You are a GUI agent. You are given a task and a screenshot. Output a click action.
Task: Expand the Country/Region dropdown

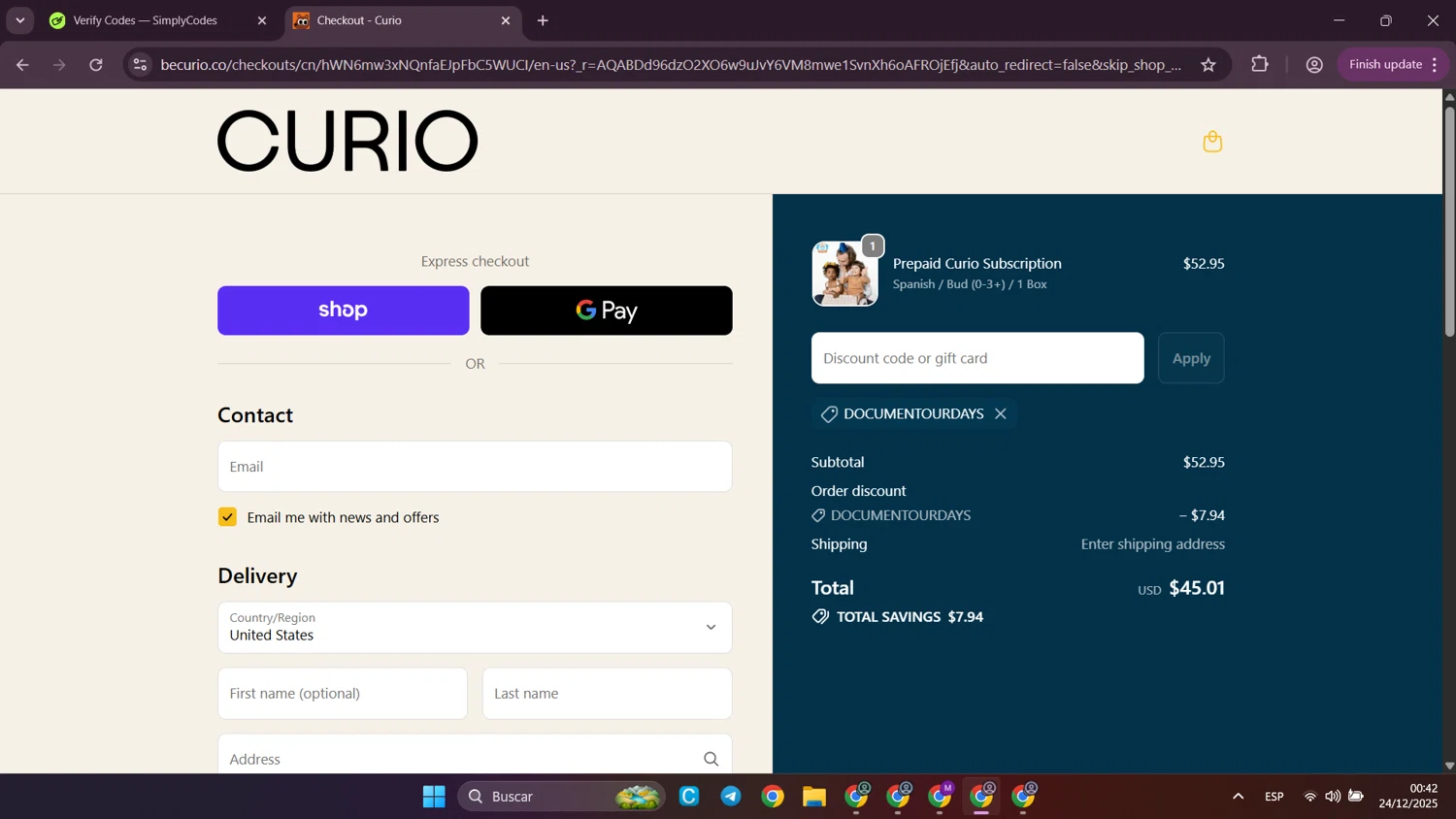pyautogui.click(x=475, y=627)
